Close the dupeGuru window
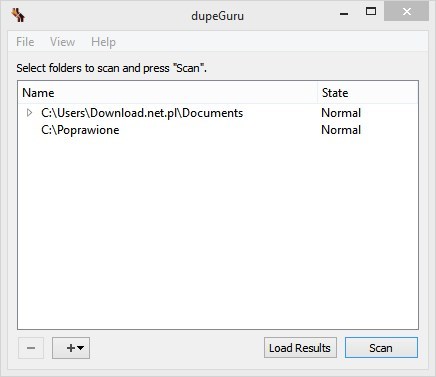This screenshot has height=377, width=436. click(406, 12)
